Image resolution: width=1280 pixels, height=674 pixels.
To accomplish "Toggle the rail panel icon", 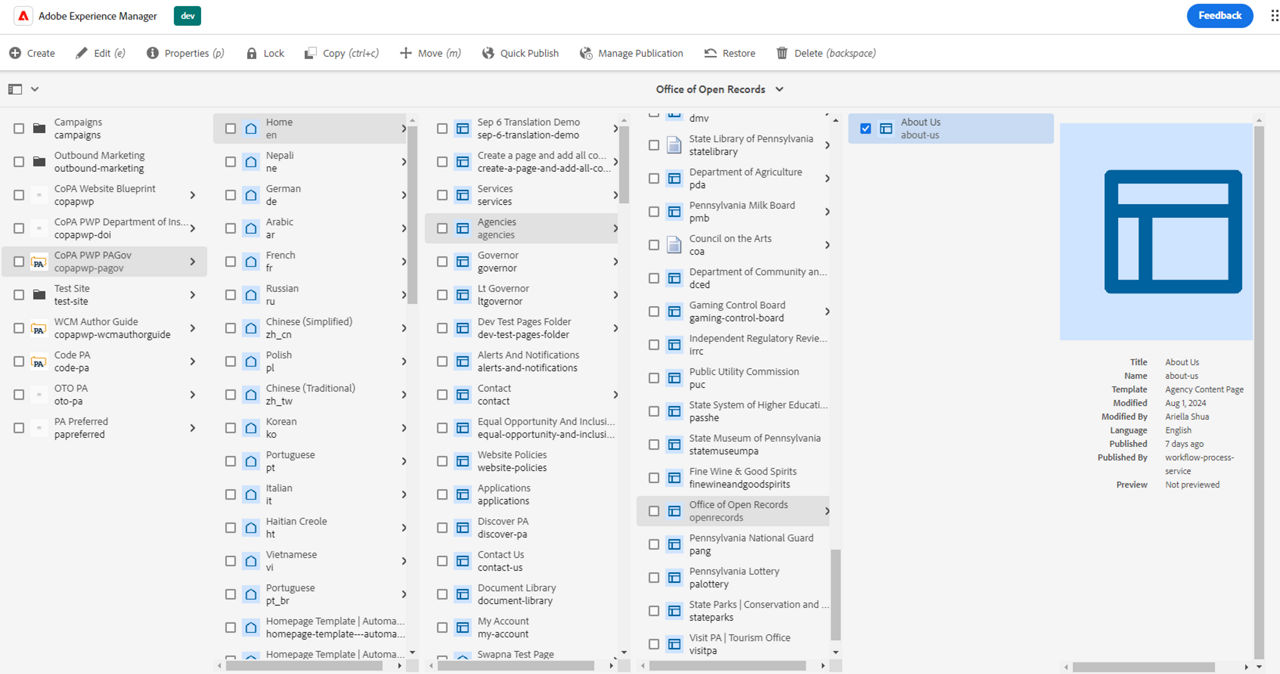I will pos(15,89).
